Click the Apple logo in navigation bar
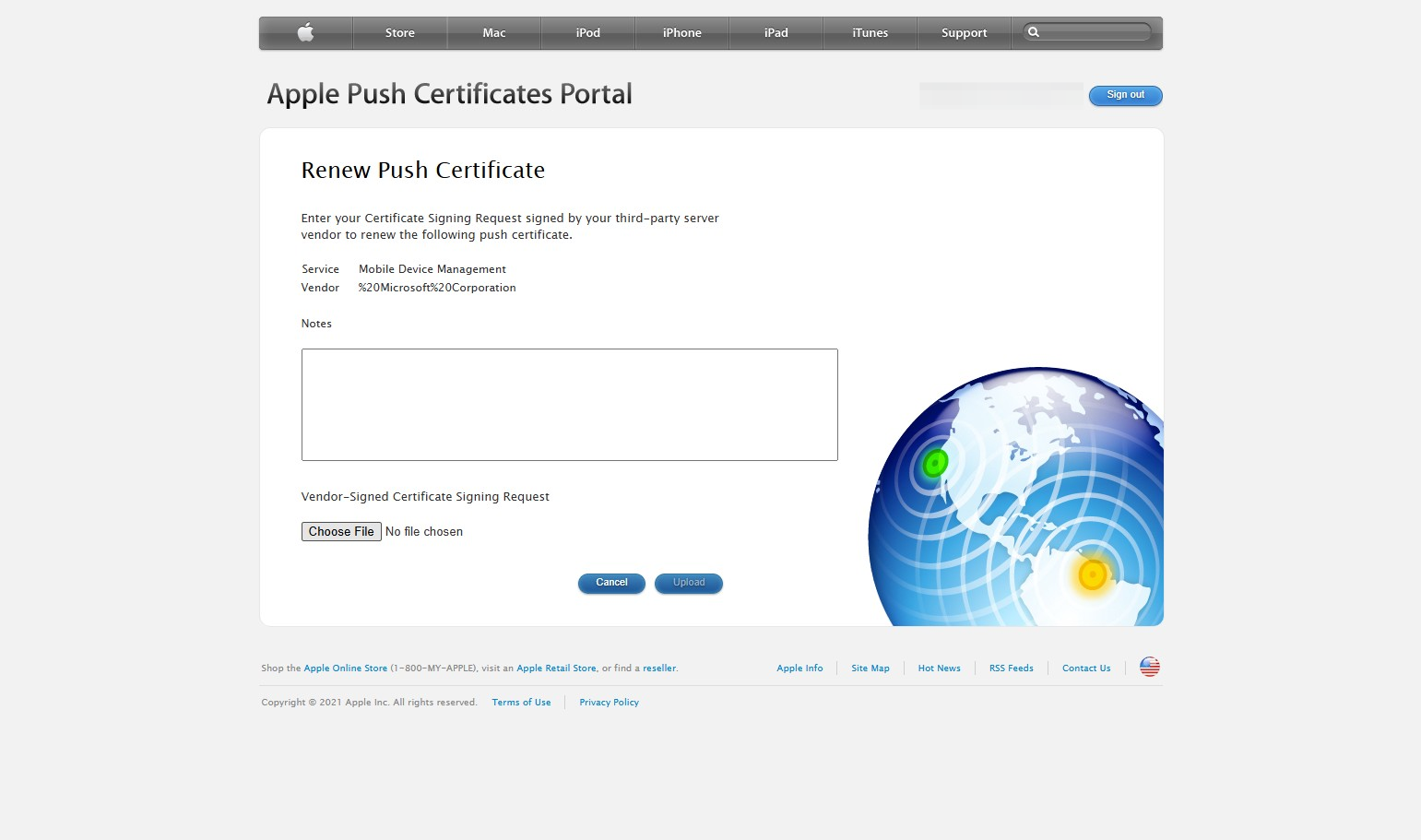1421x840 pixels. (x=306, y=33)
